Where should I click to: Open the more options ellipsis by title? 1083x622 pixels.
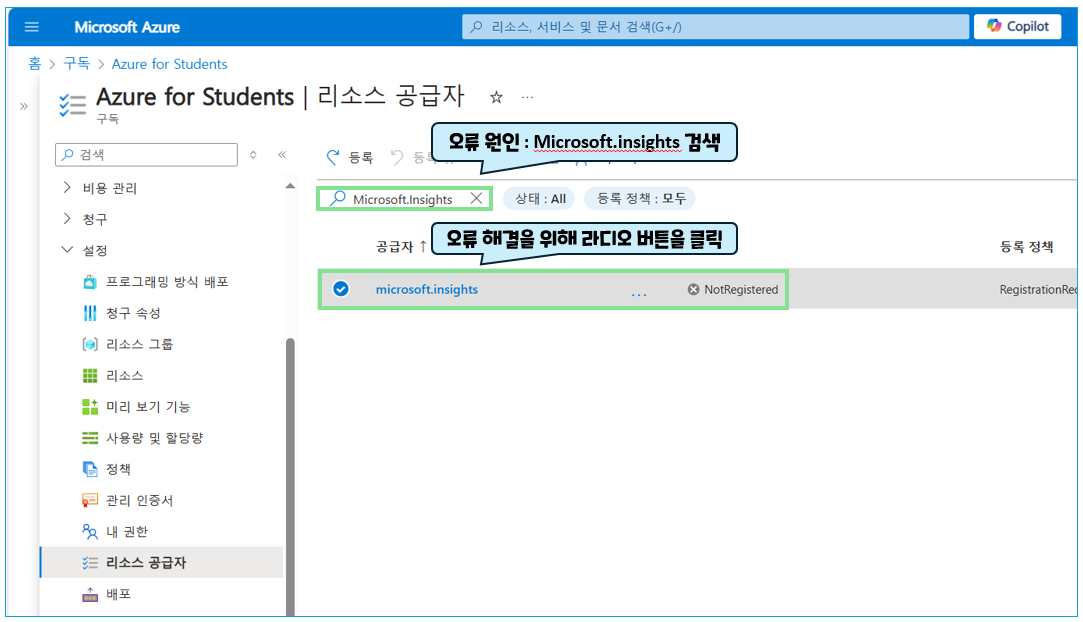(528, 97)
